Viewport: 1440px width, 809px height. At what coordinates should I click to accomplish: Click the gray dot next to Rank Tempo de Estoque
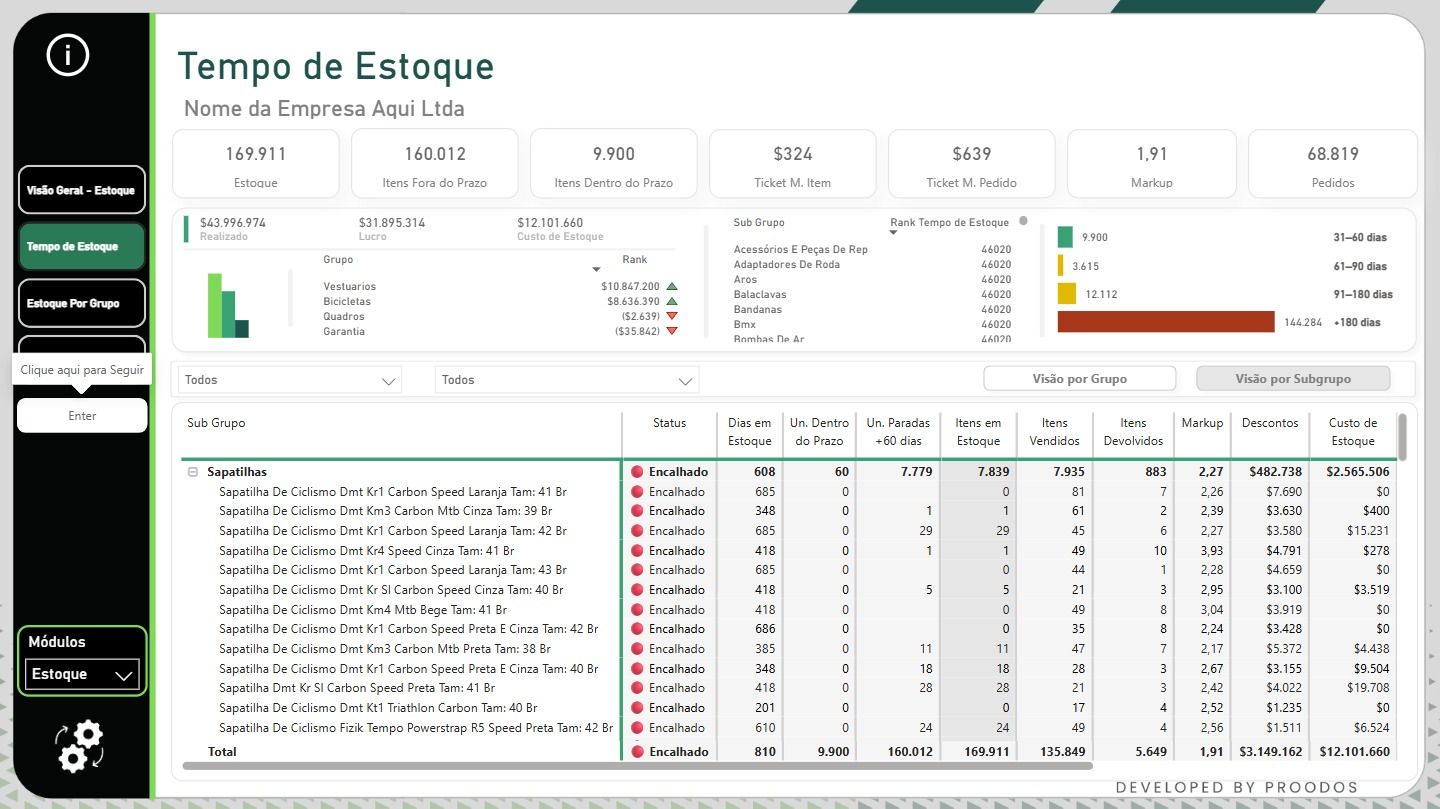tap(1023, 221)
